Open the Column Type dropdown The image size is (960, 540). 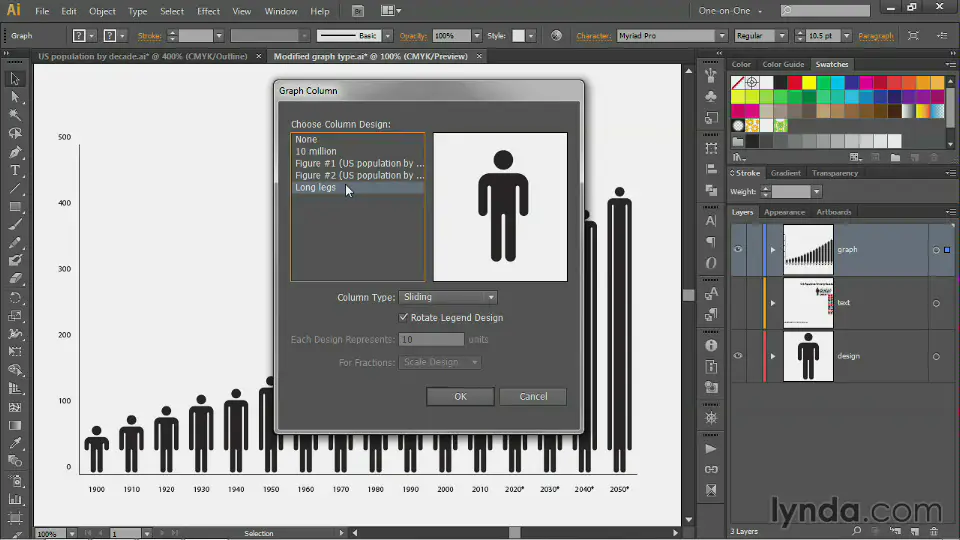(x=448, y=297)
